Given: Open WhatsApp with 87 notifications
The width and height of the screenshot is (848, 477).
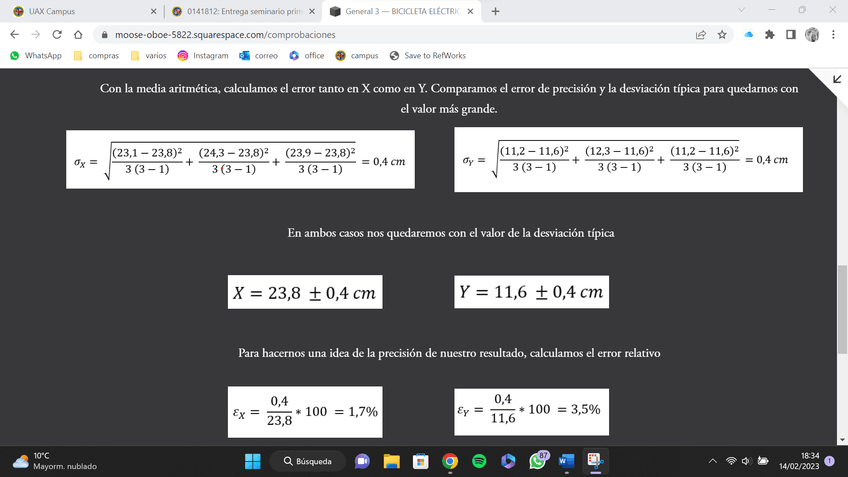Looking at the screenshot, I should point(538,461).
